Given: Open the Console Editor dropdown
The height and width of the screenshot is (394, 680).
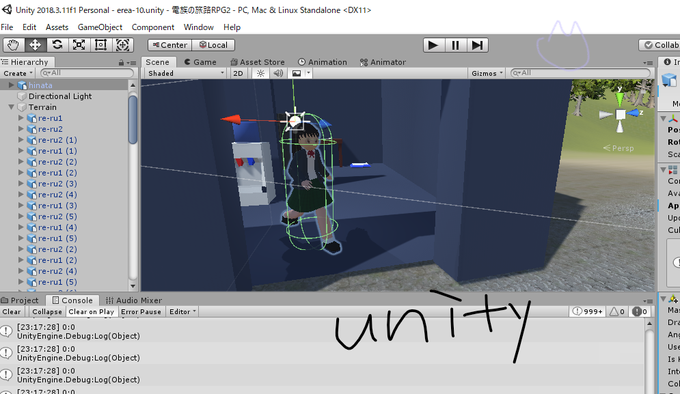Looking at the screenshot, I should coord(182,312).
